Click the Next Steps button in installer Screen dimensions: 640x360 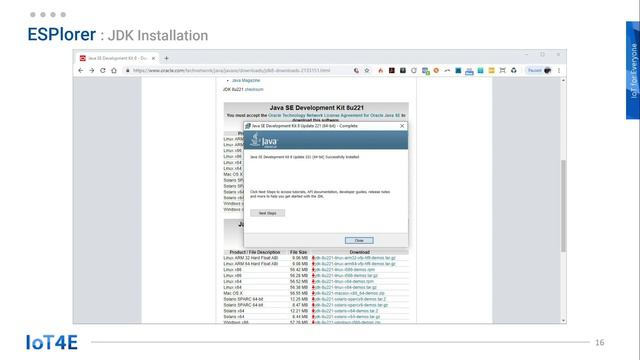267,213
